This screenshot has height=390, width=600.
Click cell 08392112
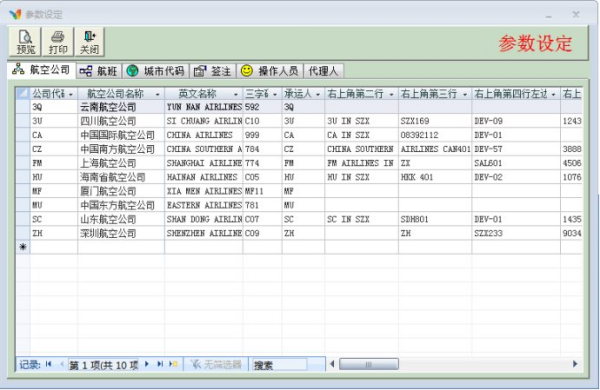435,135
